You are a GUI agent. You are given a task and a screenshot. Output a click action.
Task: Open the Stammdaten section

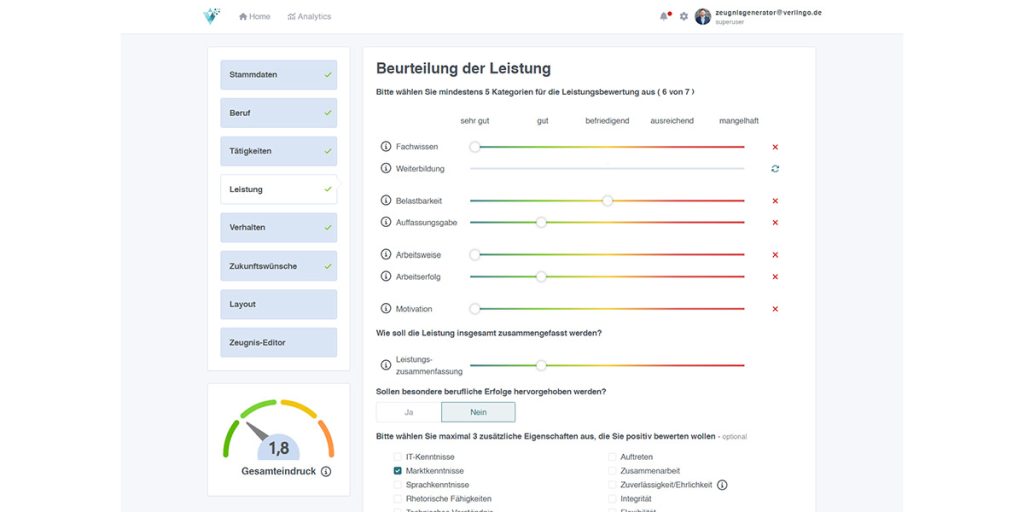click(x=278, y=75)
